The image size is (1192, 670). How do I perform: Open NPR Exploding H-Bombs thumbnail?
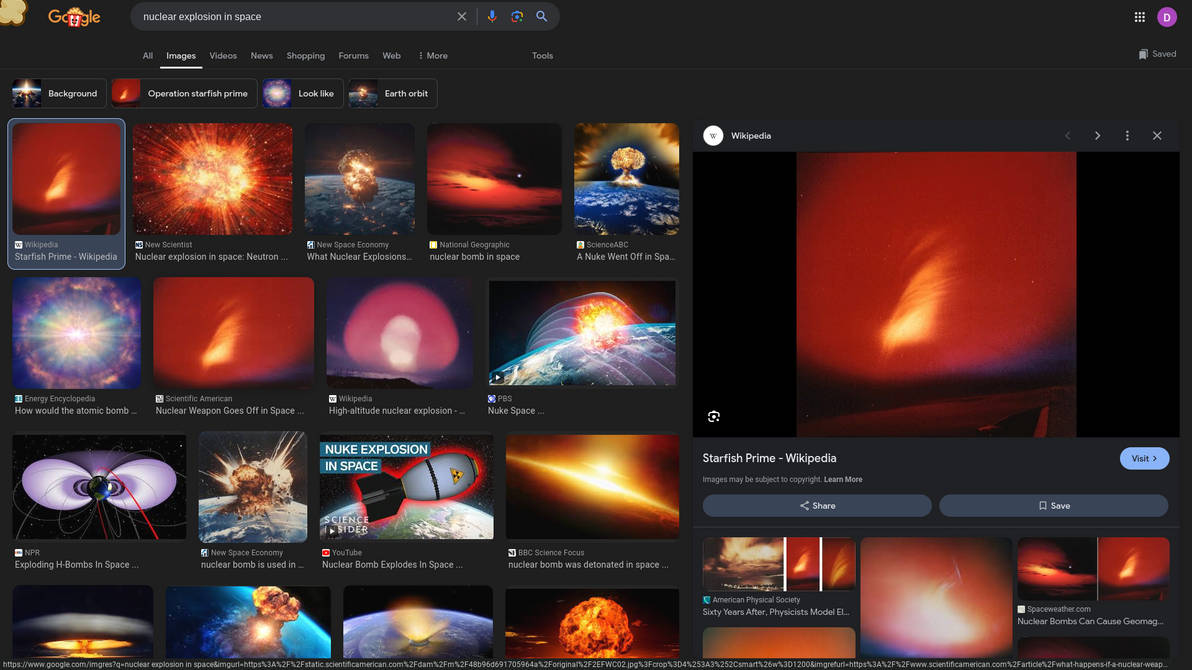(99, 487)
